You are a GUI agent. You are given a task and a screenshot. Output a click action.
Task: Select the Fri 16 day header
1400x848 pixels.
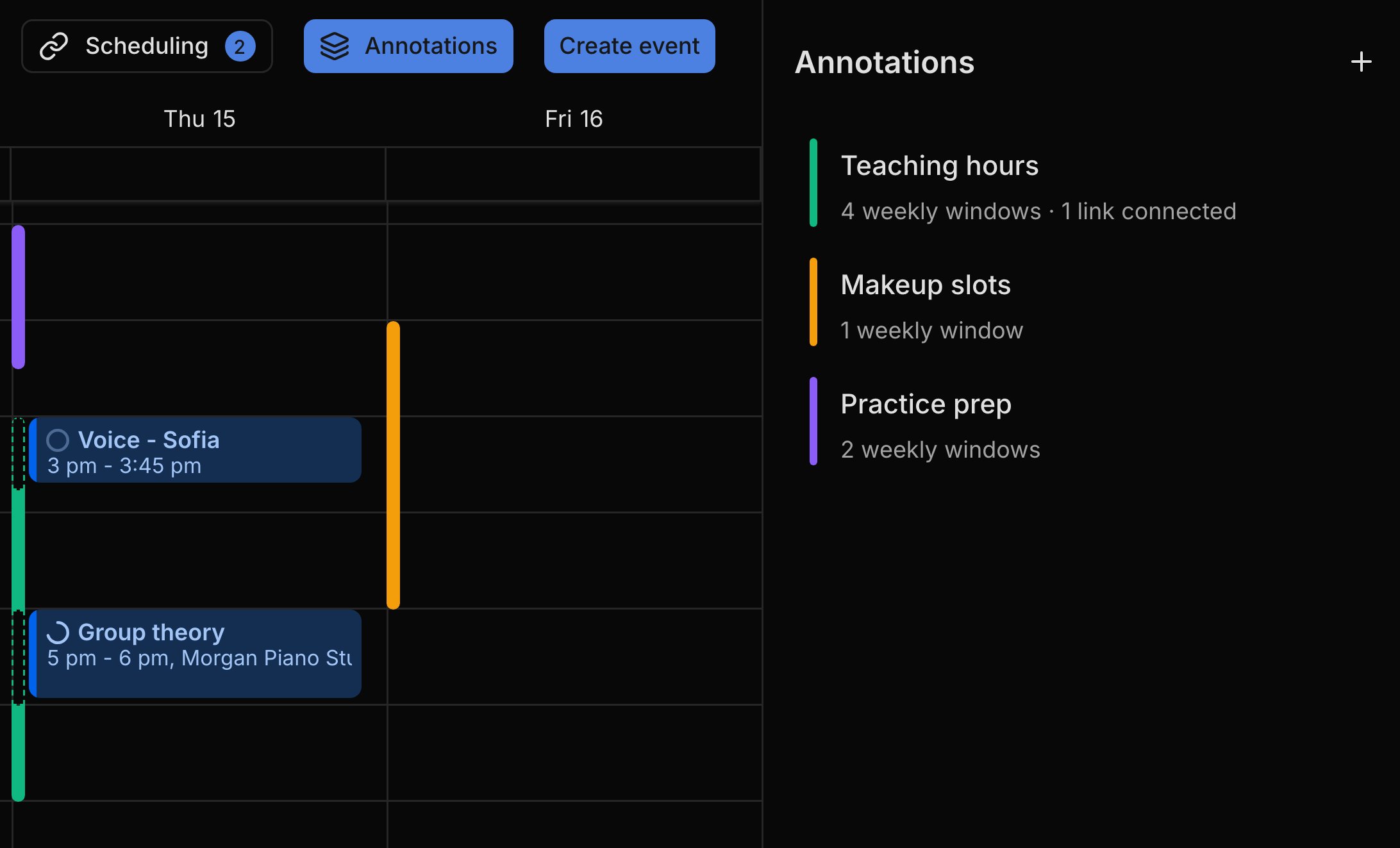point(574,119)
